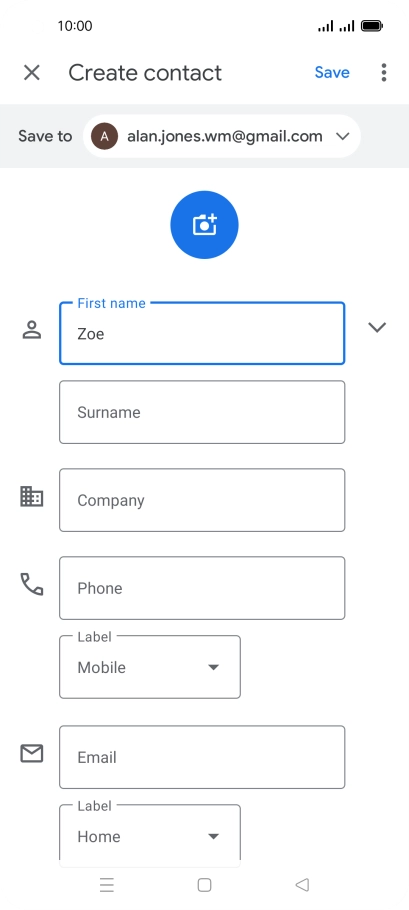This screenshot has height=910, width=409.
Task: Open the Save to account dropdown
Action: 222,136
